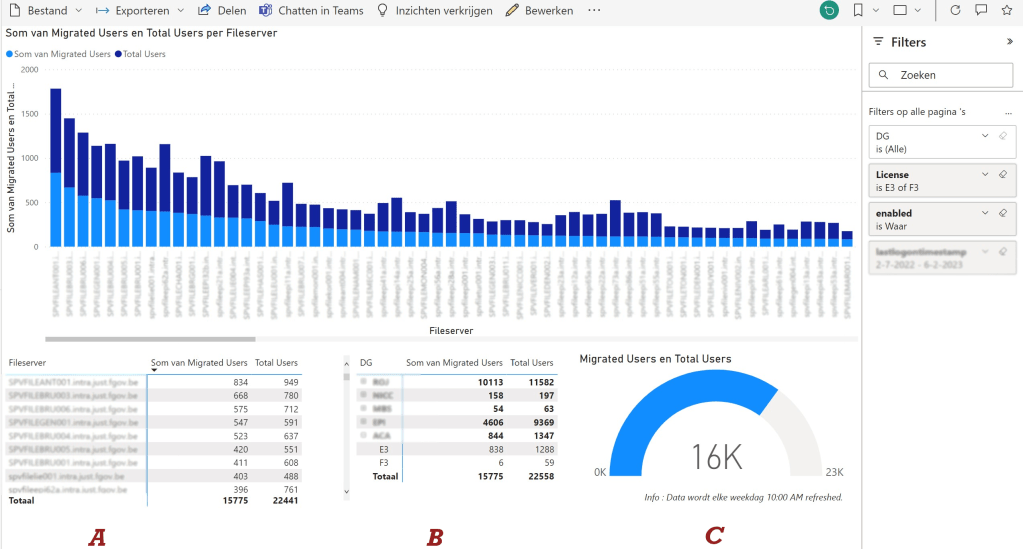1023x549 pixels.
Task: Collapse the ACA row in DG matrix
Action: 362,437
